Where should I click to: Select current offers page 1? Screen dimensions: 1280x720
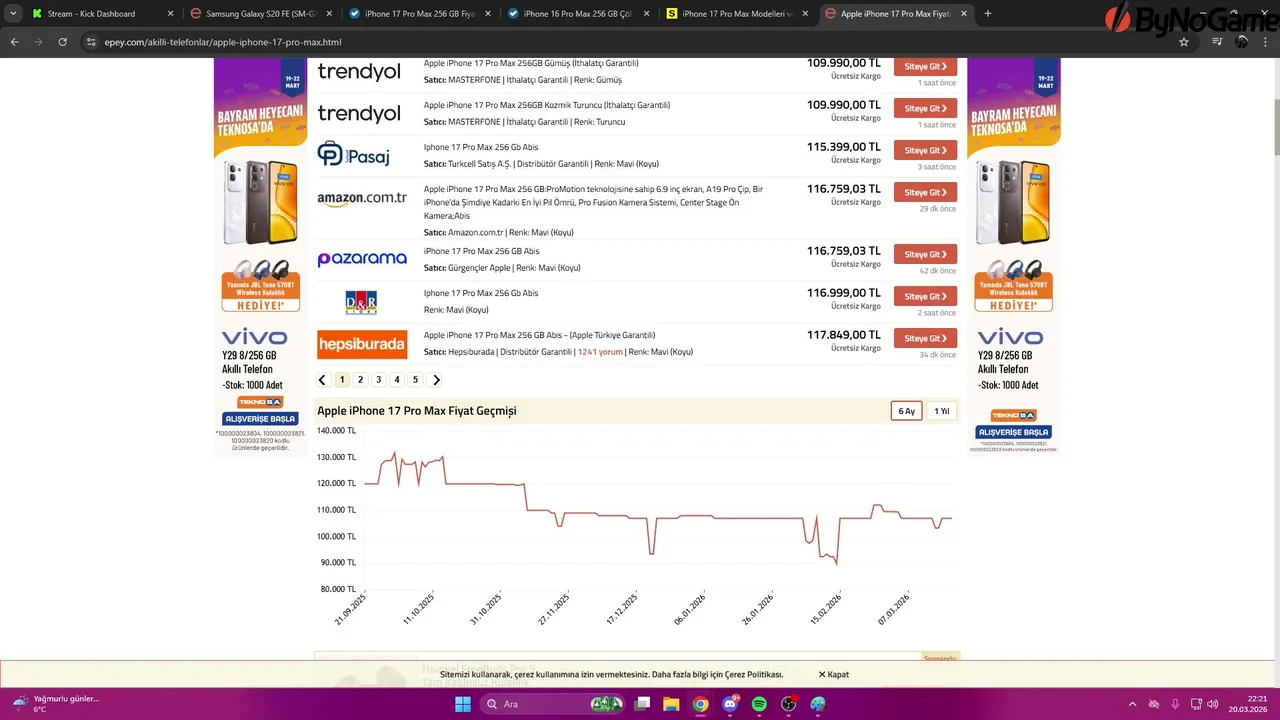[x=342, y=380]
